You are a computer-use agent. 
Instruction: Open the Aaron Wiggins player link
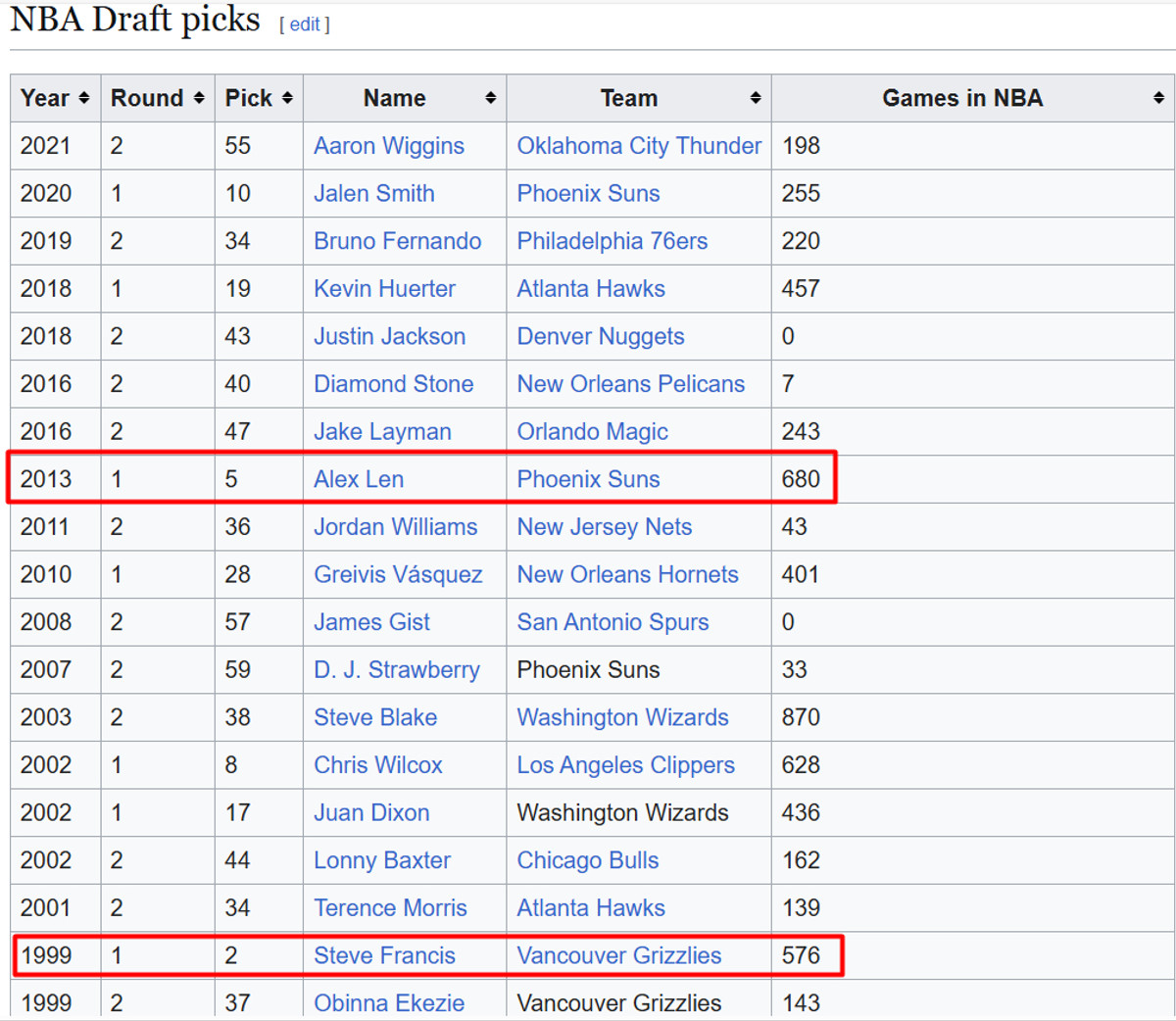click(x=388, y=146)
